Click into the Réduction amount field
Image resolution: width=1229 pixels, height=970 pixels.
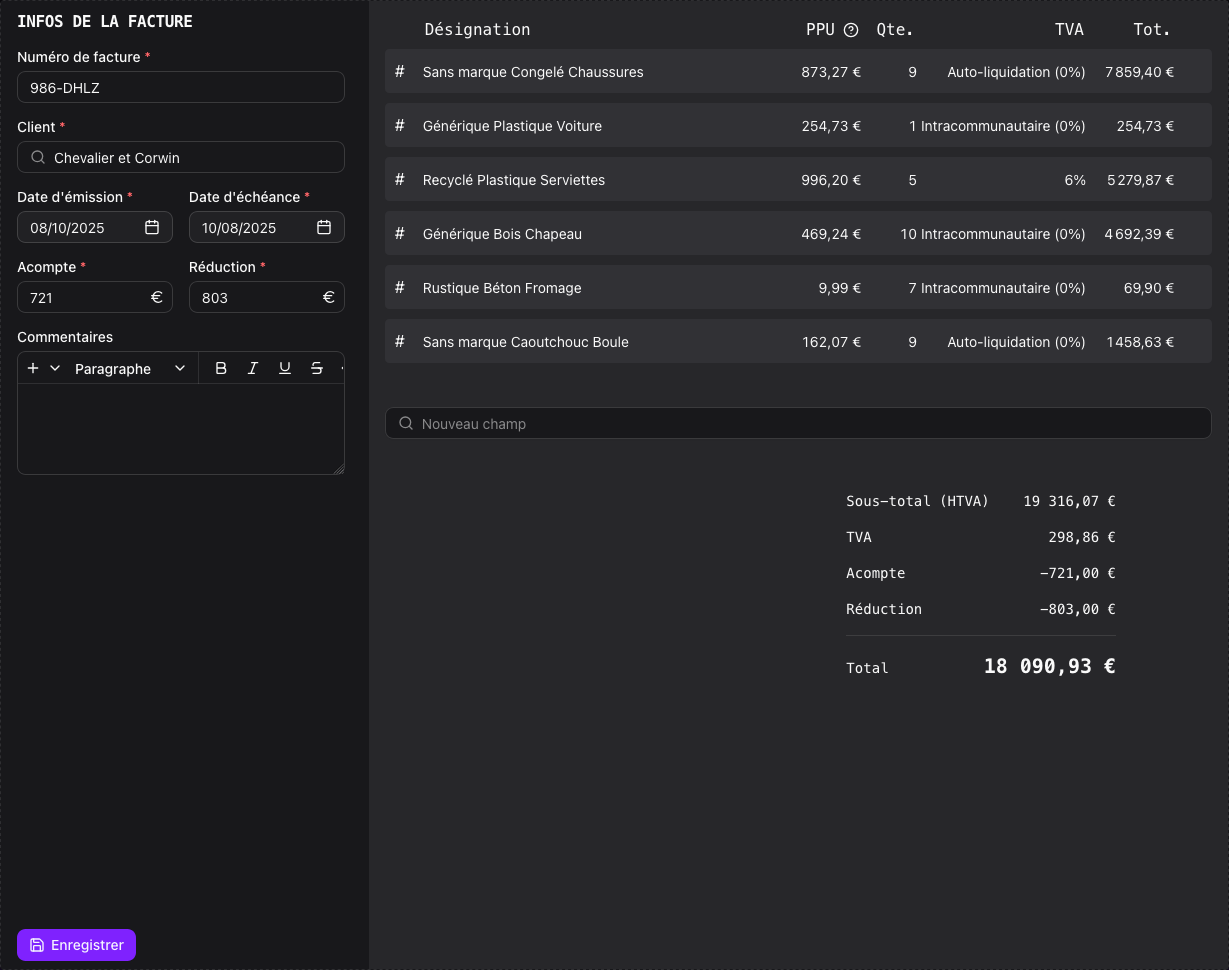pyautogui.click(x=257, y=297)
